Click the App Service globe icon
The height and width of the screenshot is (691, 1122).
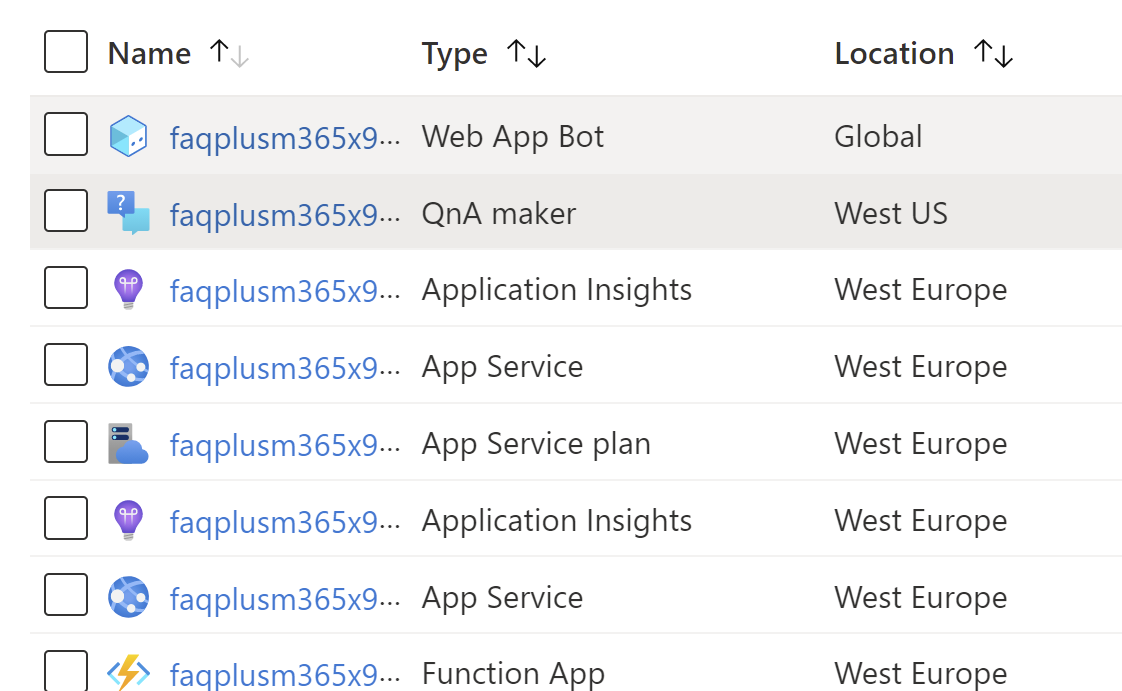click(x=130, y=366)
